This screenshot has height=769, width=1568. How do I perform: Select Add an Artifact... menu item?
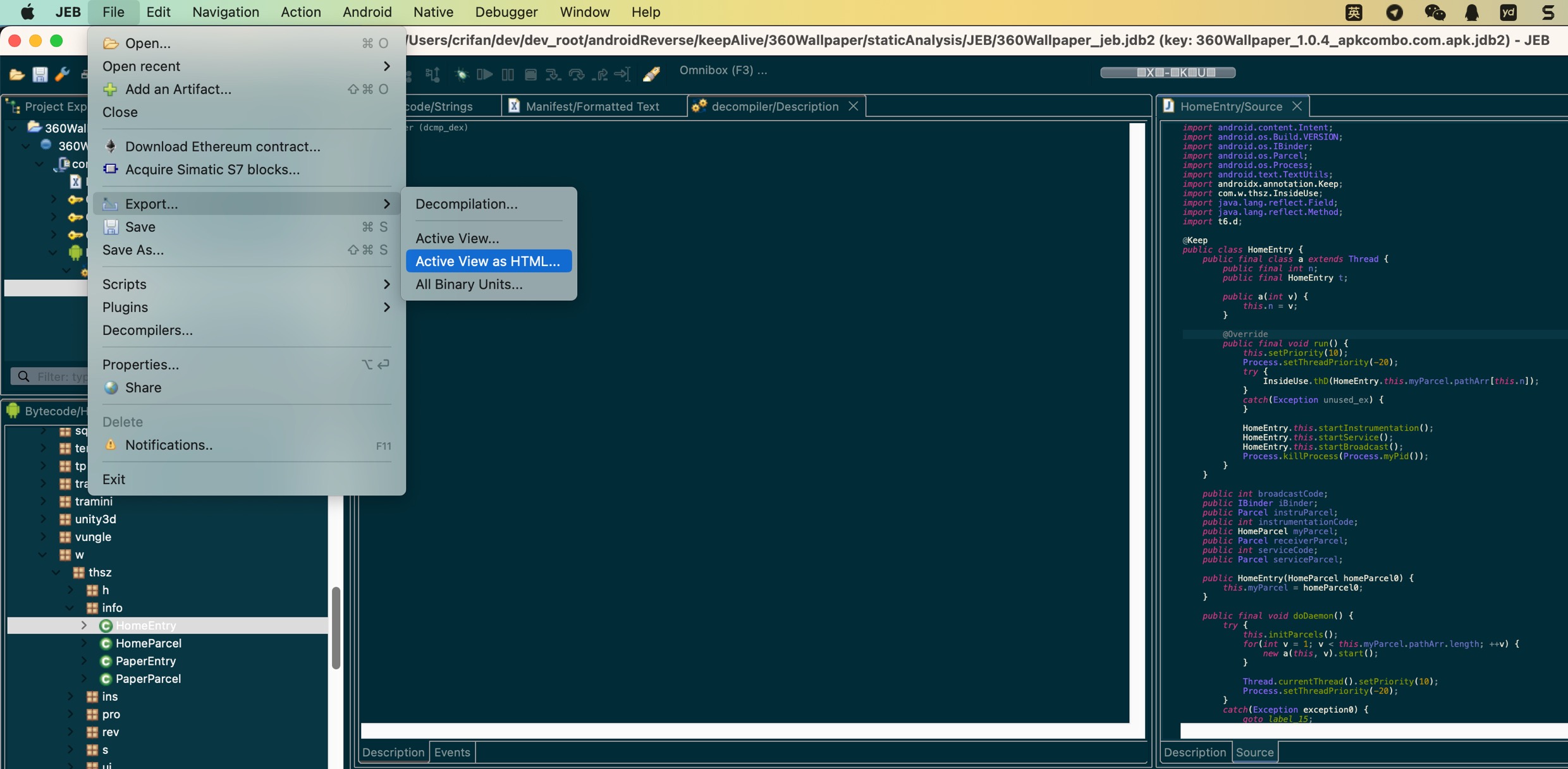click(247, 89)
